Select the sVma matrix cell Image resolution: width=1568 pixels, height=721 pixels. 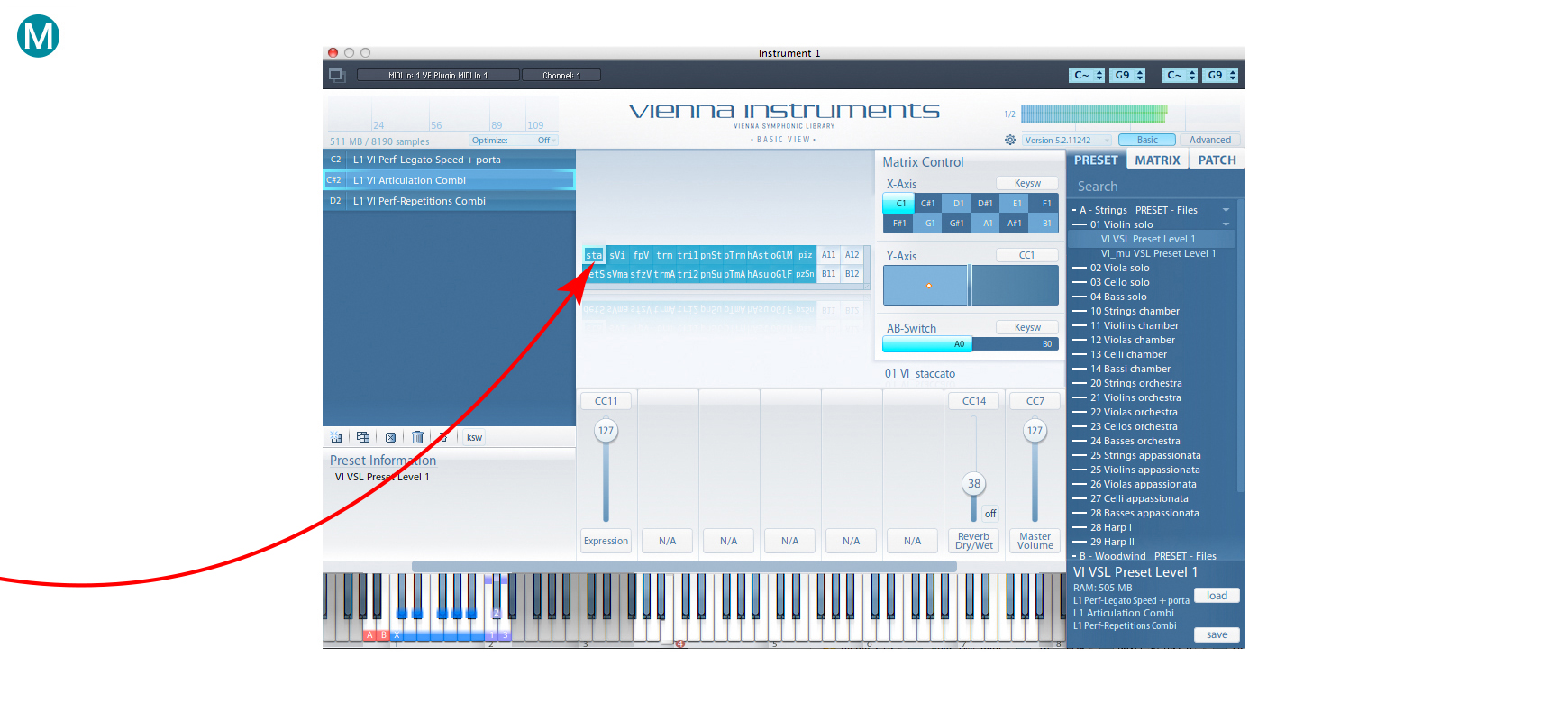click(x=617, y=274)
